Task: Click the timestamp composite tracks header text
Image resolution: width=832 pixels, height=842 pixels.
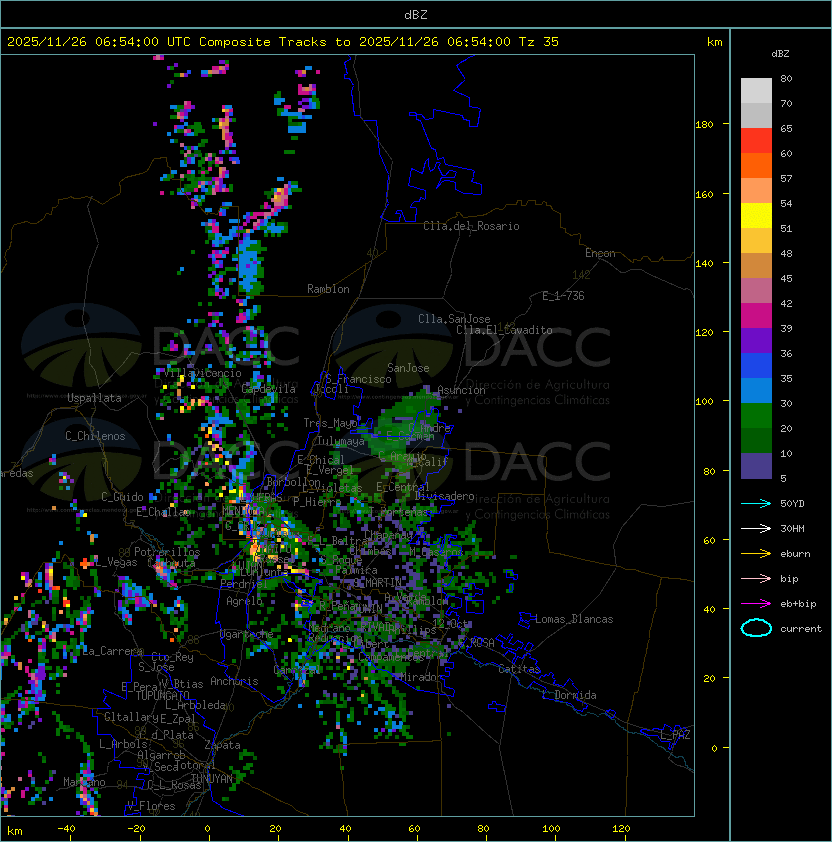Action: [283, 42]
